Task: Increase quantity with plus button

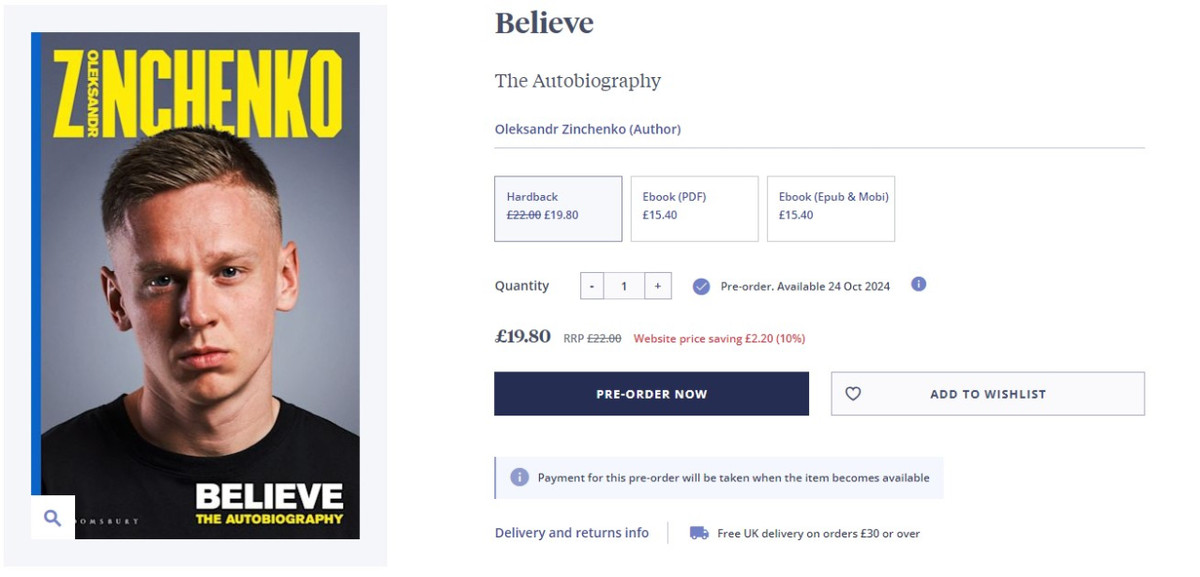Action: tap(657, 286)
